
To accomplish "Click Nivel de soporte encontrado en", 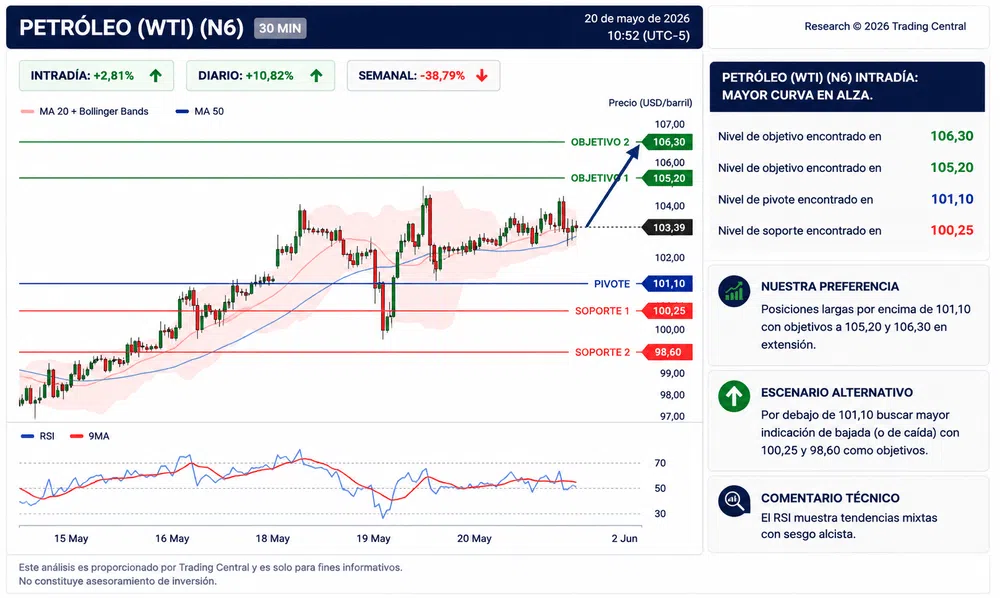I will tap(799, 231).
